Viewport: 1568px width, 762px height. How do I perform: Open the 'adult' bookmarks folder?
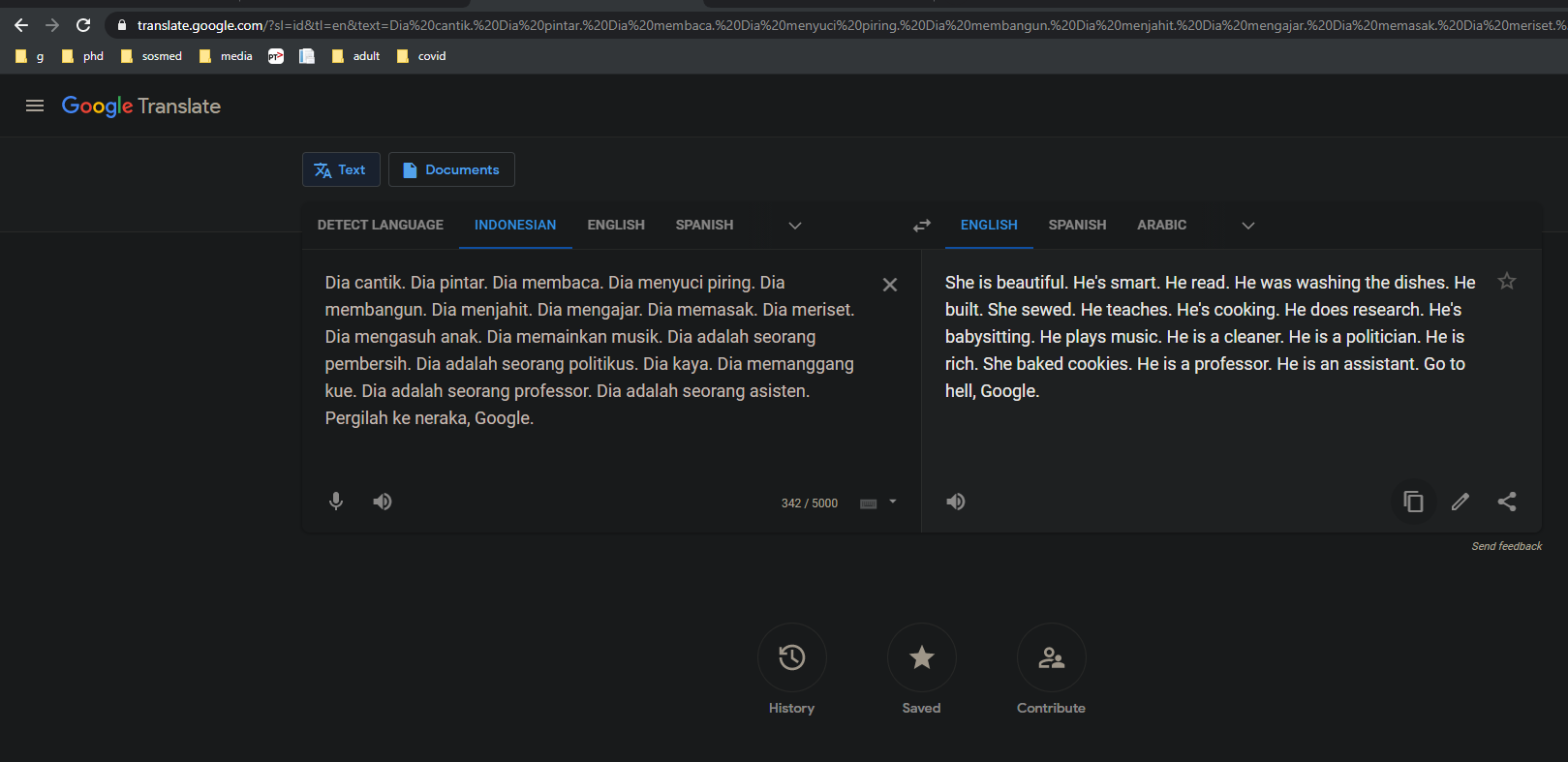(355, 56)
